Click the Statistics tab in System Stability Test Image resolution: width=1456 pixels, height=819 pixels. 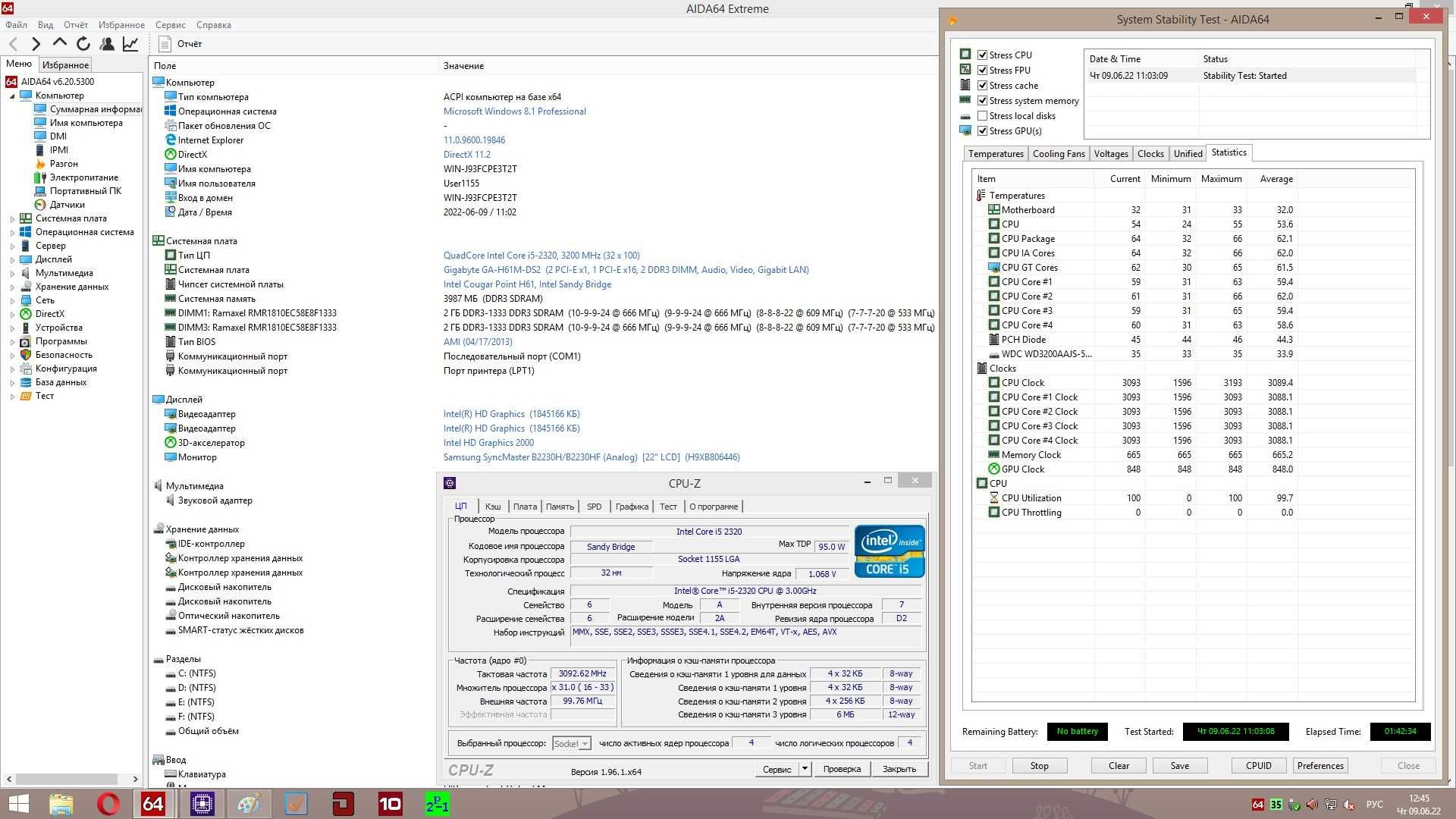coord(1228,152)
